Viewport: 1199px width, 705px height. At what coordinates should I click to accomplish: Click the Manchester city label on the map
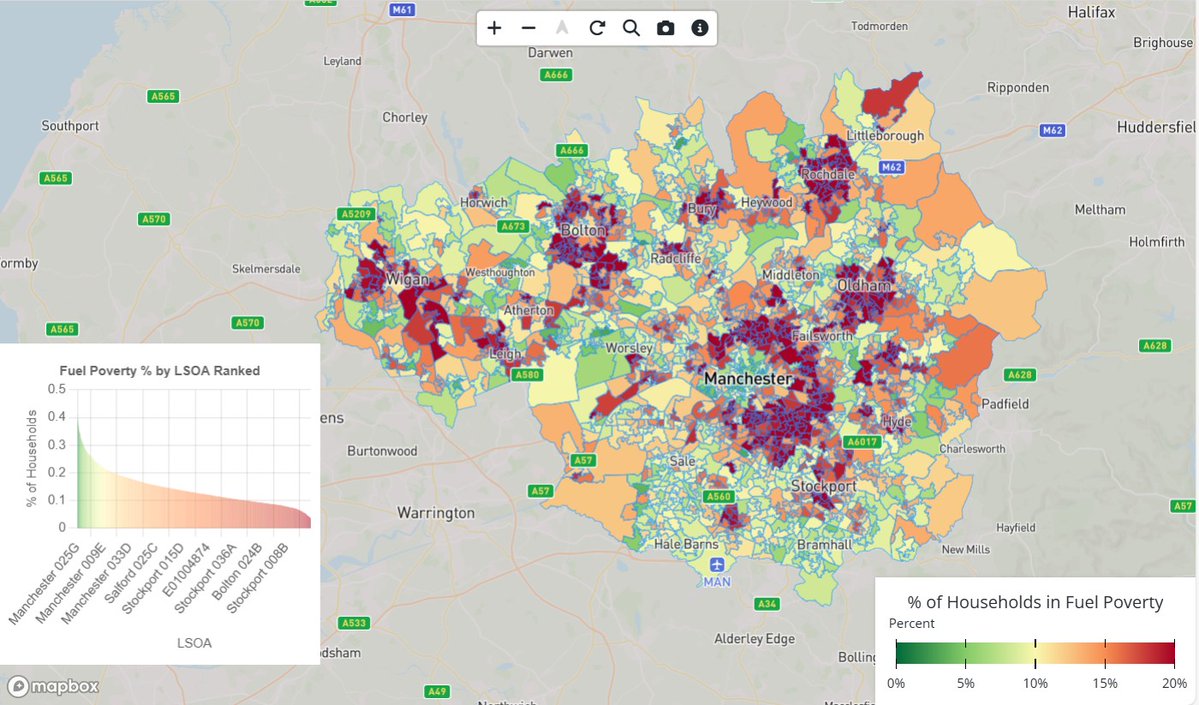pyautogui.click(x=746, y=379)
